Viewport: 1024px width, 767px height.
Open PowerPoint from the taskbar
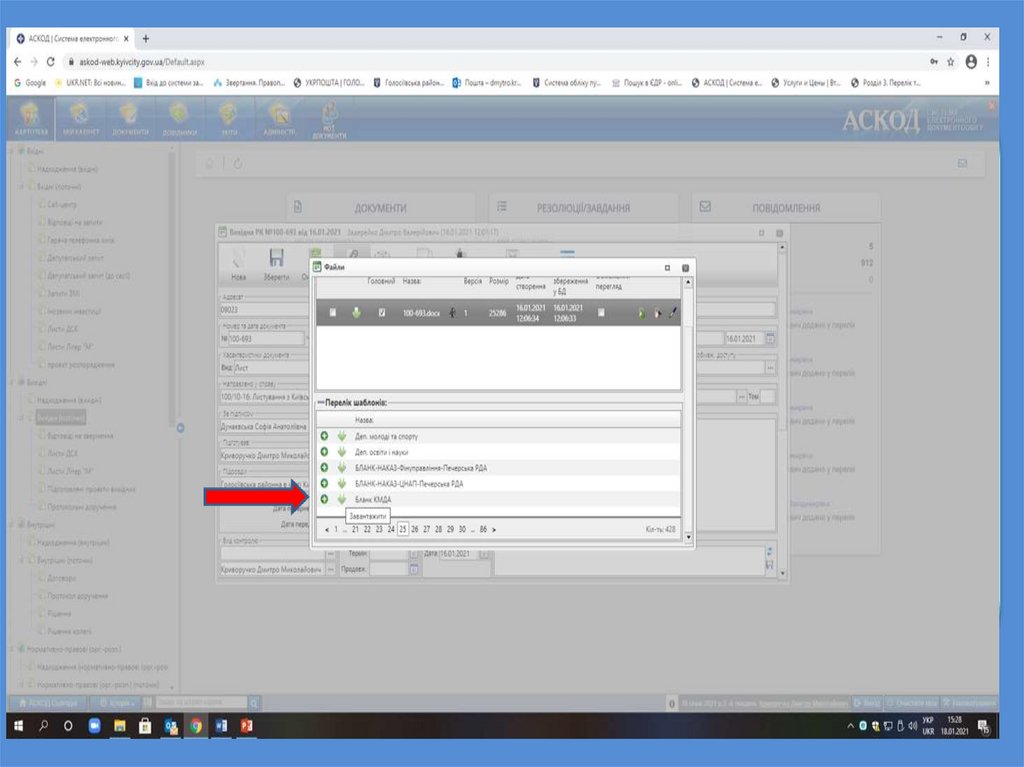246,726
